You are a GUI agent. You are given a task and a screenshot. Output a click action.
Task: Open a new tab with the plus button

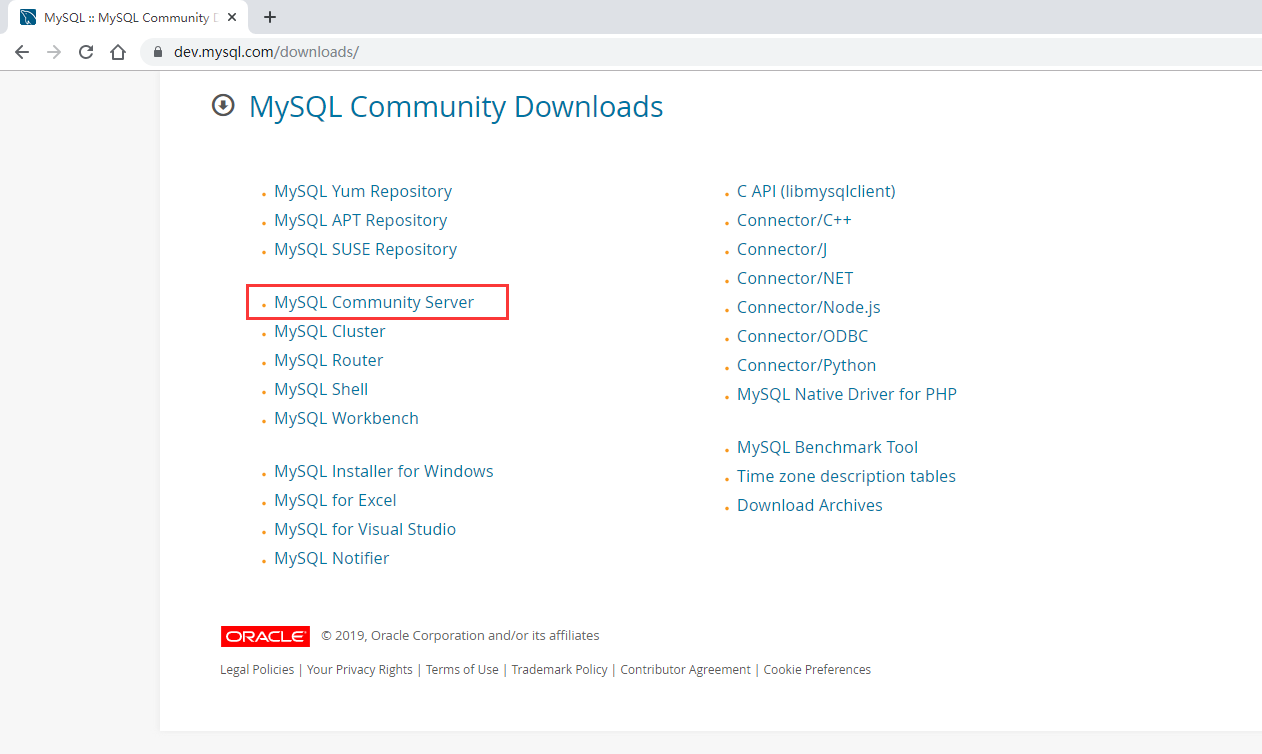tap(270, 17)
